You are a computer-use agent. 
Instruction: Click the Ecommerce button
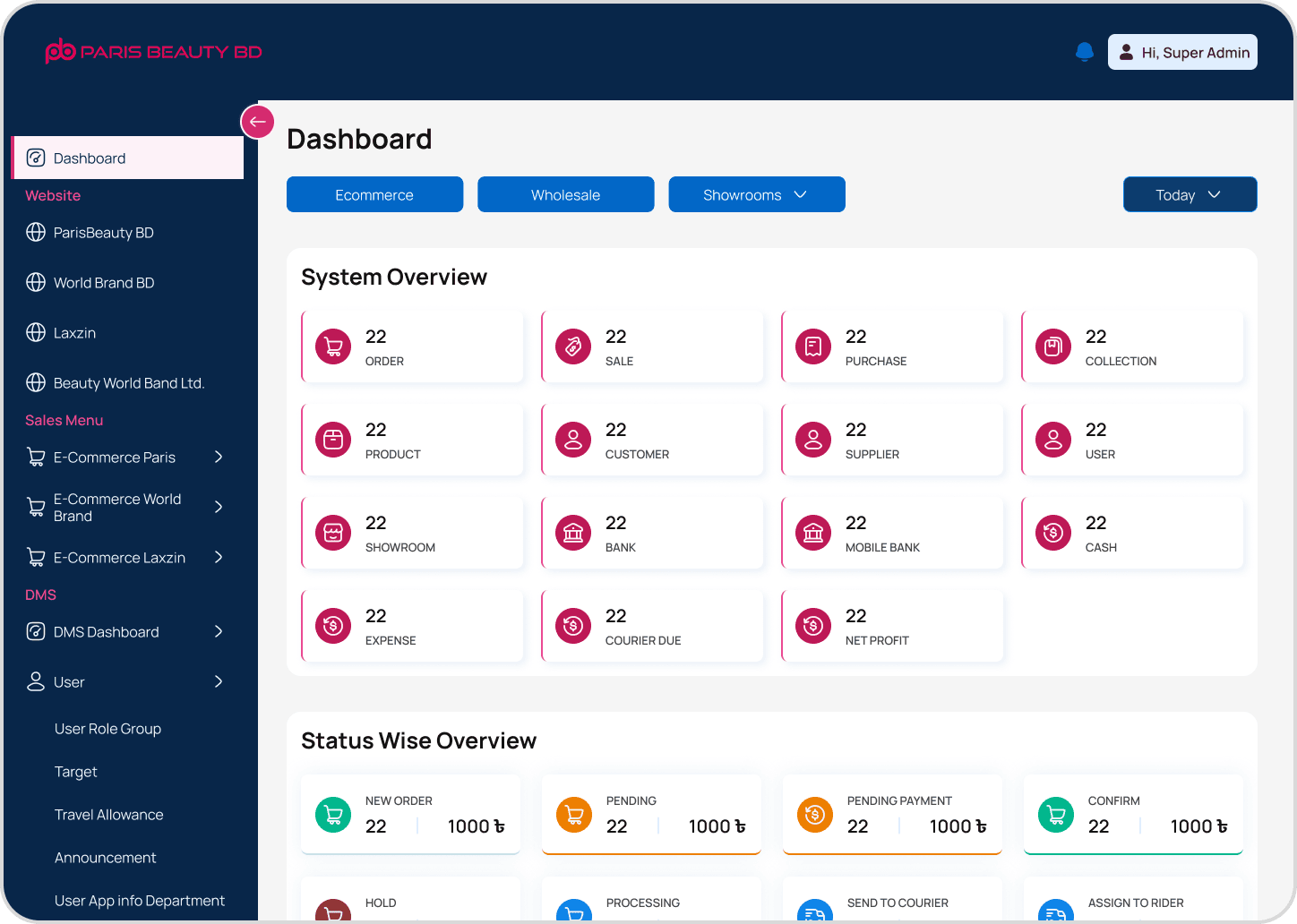(x=374, y=194)
